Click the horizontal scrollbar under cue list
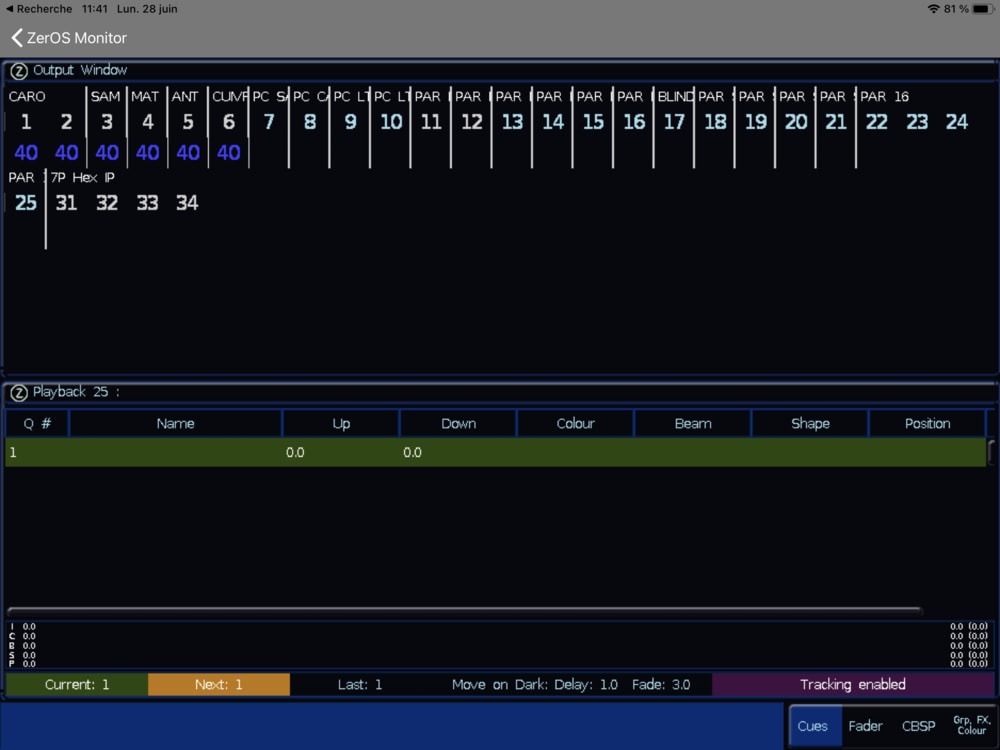This screenshot has height=750, width=1000. (464, 609)
